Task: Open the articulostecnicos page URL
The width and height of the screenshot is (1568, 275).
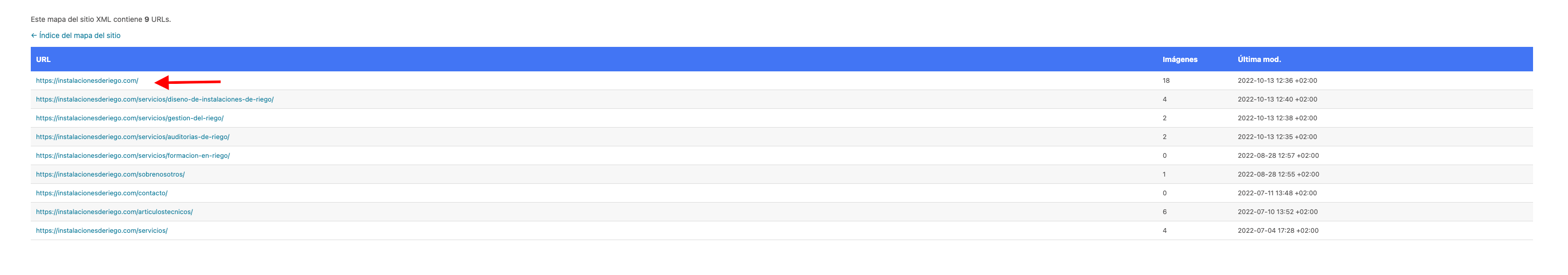Action: pos(114,213)
